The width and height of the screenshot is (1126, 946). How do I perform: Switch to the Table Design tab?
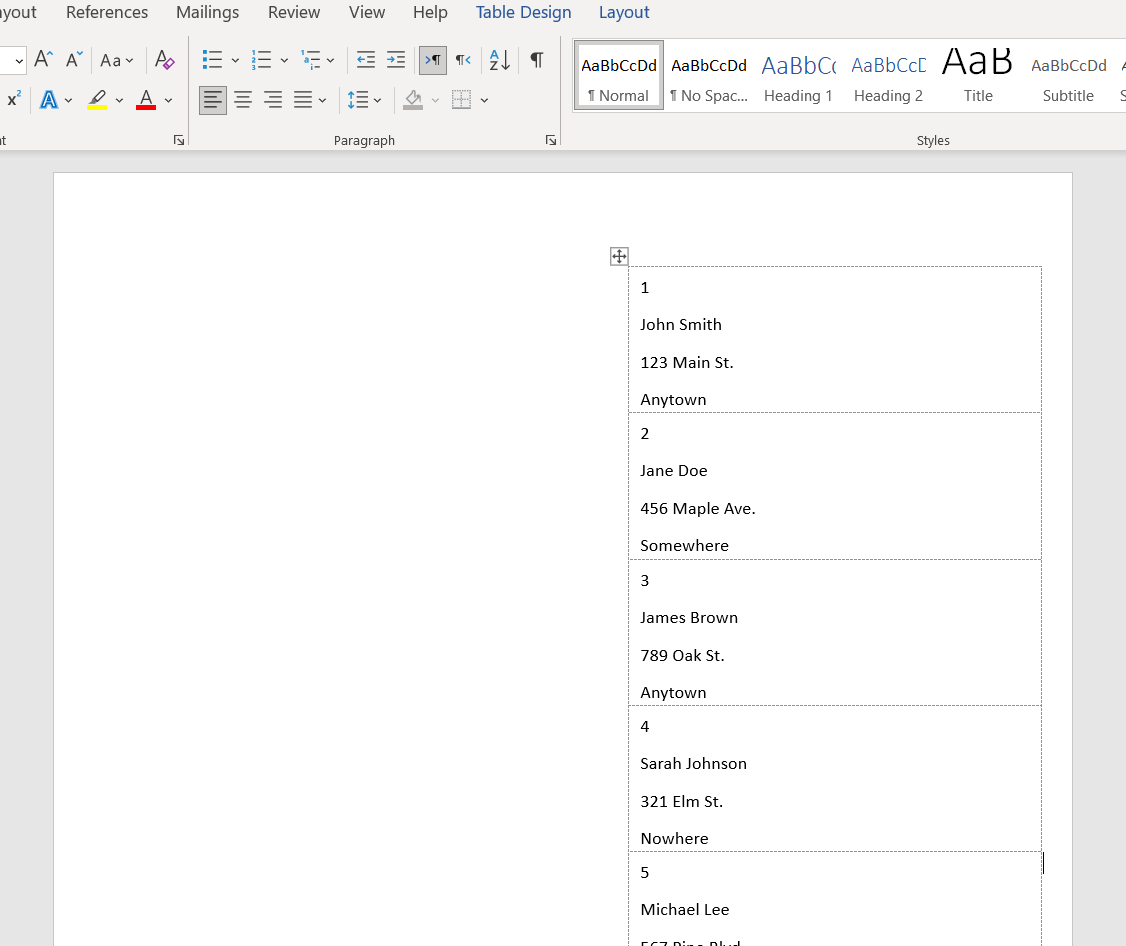(x=523, y=12)
